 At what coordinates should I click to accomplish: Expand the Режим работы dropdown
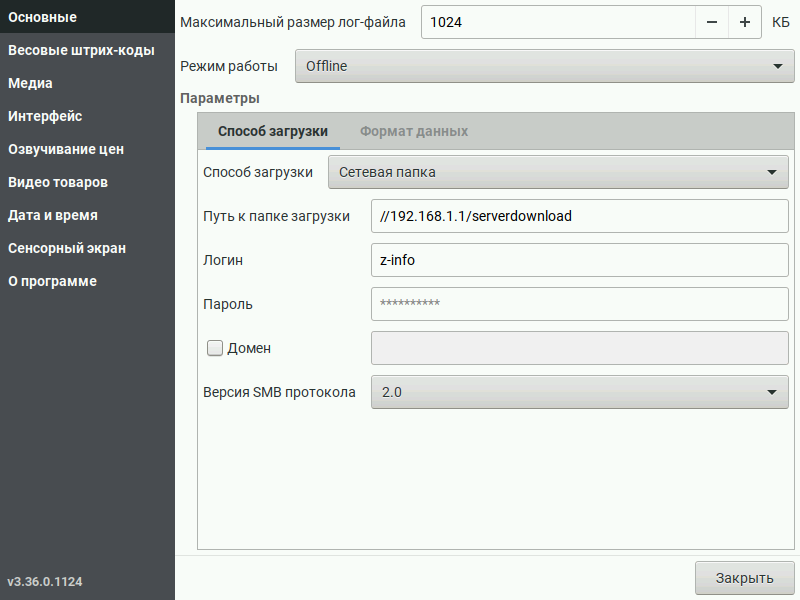[x=544, y=66]
